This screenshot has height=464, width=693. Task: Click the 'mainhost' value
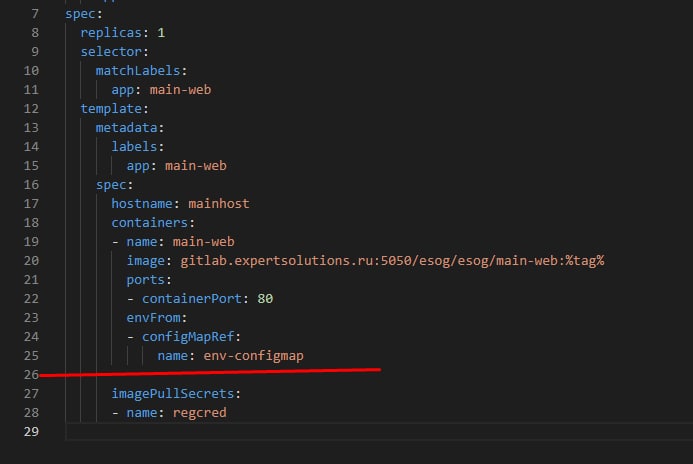pos(219,204)
